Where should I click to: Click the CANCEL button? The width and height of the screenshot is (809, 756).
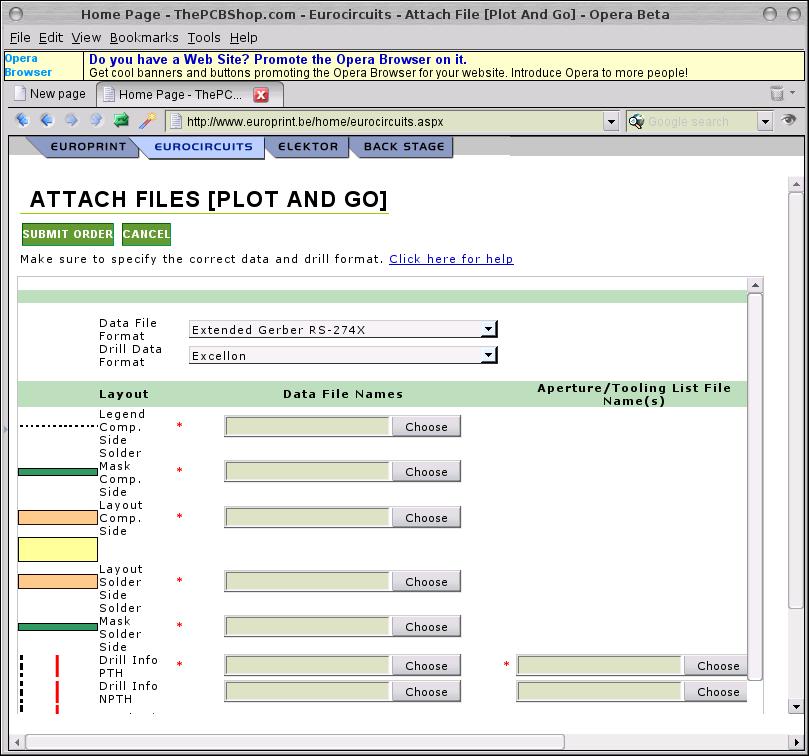(x=147, y=234)
